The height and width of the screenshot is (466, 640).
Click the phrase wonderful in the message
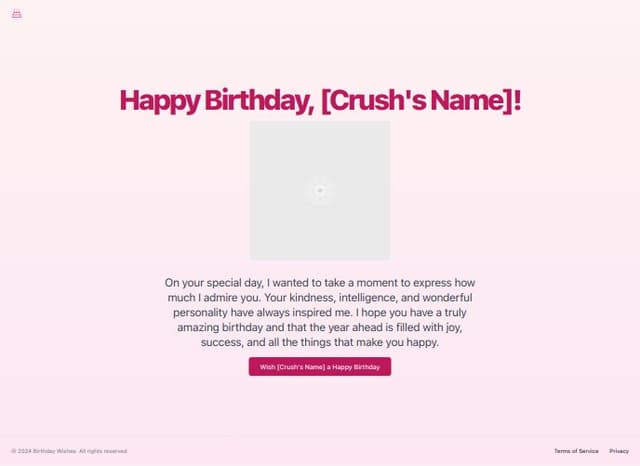447,297
